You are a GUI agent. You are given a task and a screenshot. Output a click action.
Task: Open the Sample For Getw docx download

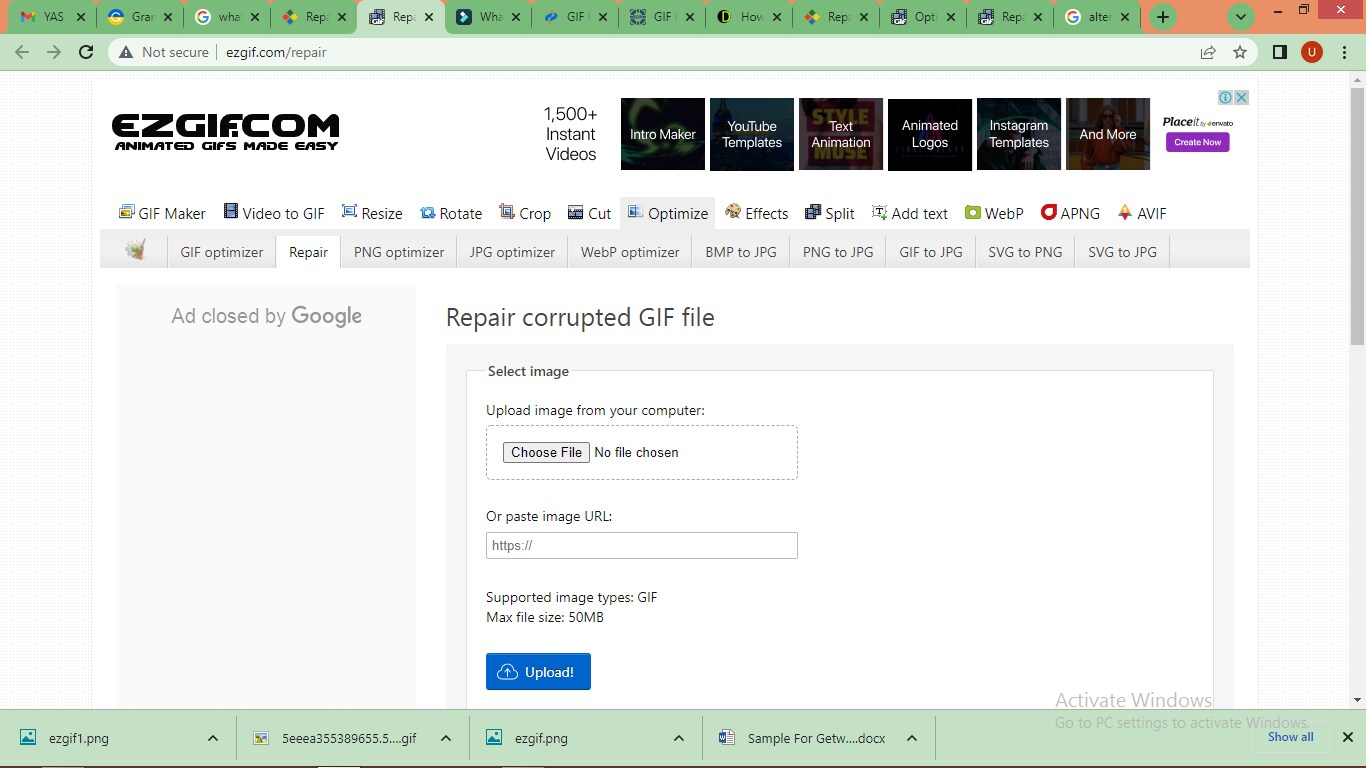click(816, 738)
